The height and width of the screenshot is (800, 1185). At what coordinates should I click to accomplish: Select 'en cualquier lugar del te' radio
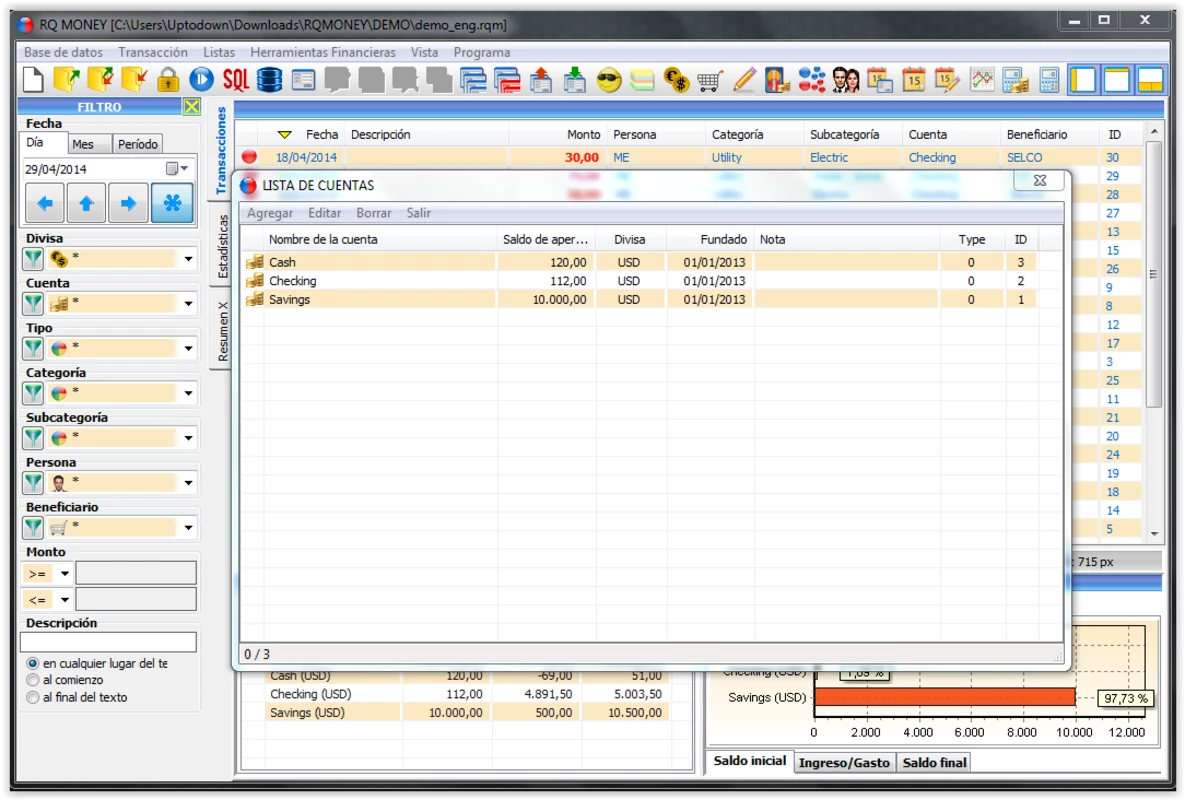[x=32, y=663]
